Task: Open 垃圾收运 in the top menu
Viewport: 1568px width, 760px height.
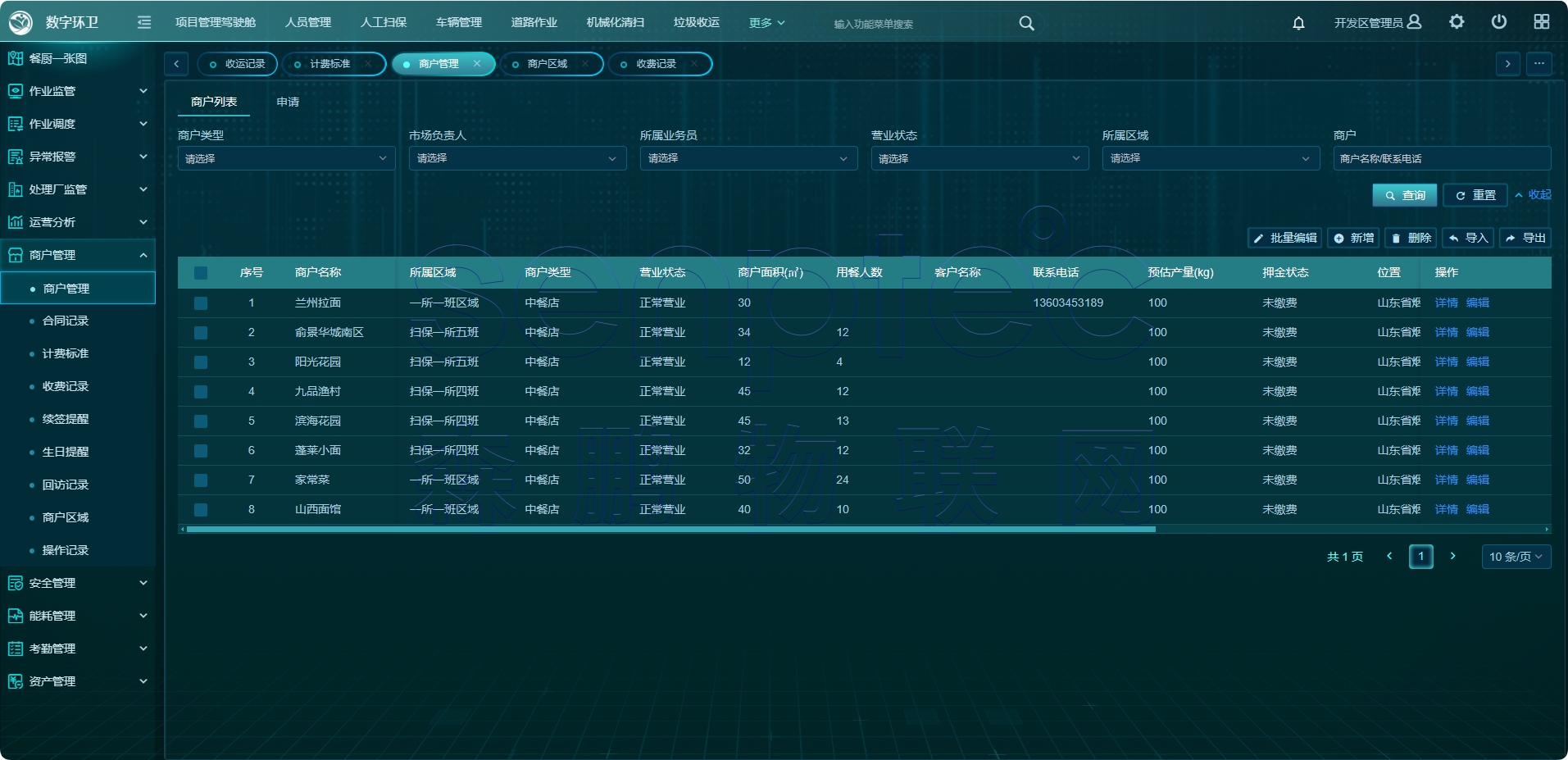Action: (696, 22)
